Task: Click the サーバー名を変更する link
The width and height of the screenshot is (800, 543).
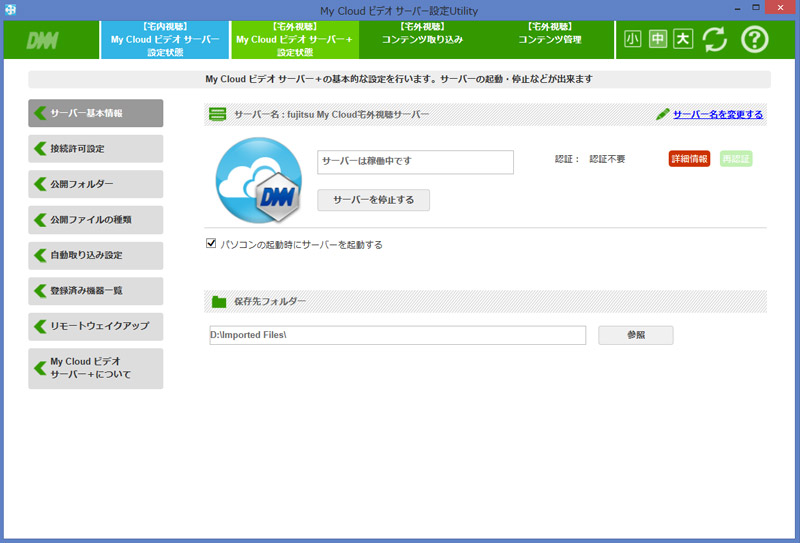Action: point(717,114)
